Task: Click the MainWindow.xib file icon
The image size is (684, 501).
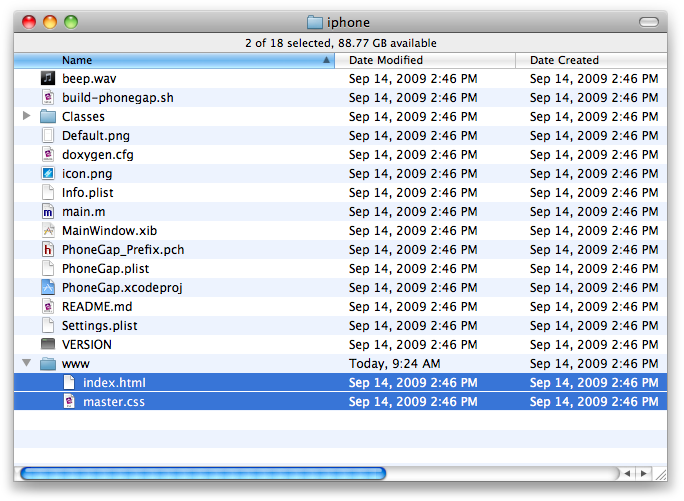Action: pos(47,230)
